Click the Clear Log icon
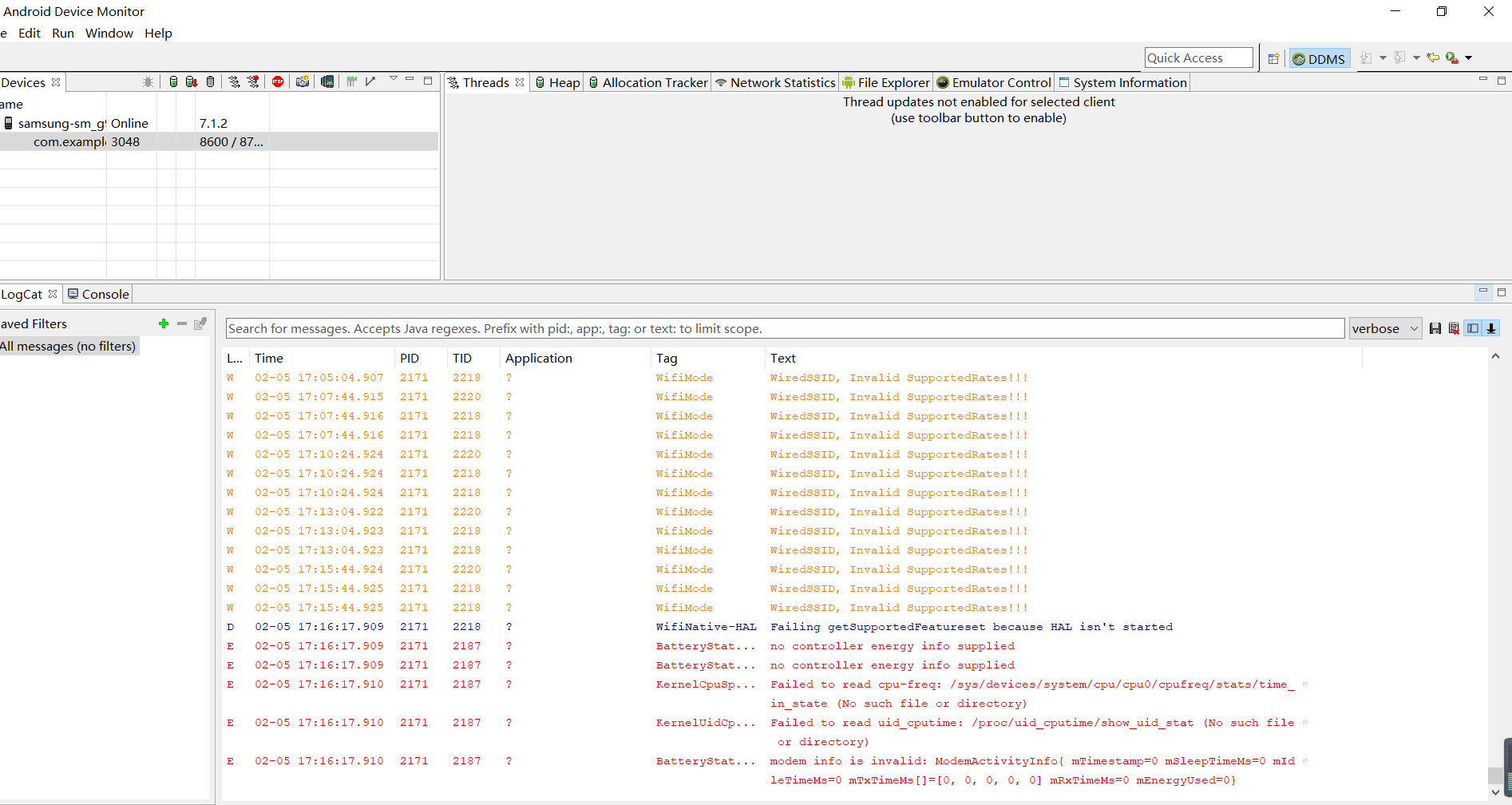 coord(1454,328)
